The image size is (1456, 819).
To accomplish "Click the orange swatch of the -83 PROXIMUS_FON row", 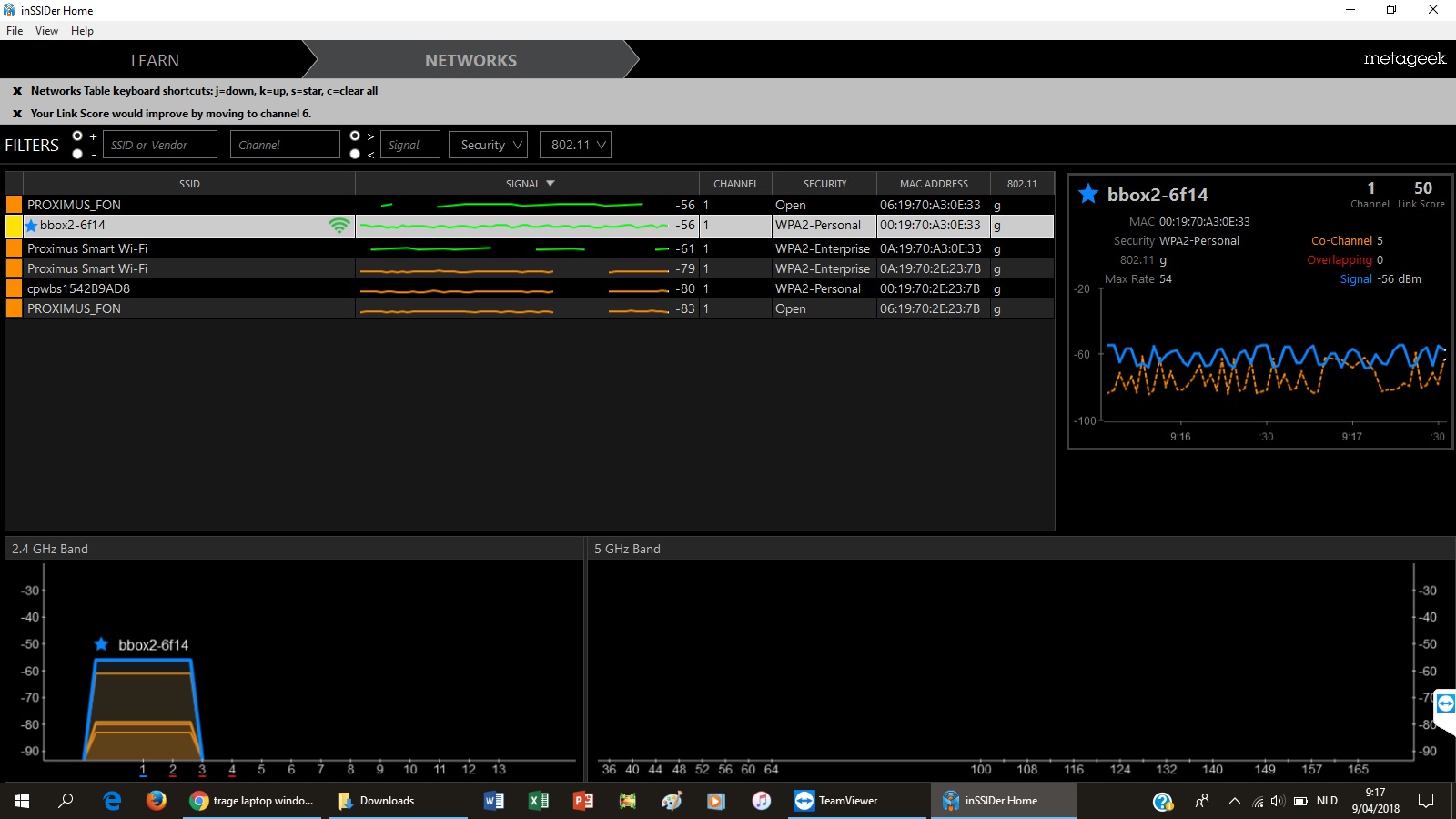I will click(x=14, y=308).
